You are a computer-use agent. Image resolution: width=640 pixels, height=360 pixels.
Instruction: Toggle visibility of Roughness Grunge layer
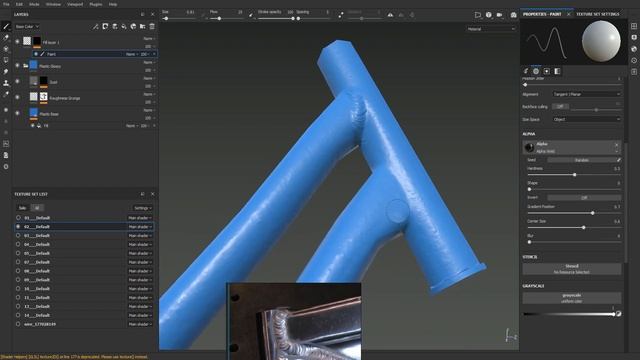tap(17, 97)
